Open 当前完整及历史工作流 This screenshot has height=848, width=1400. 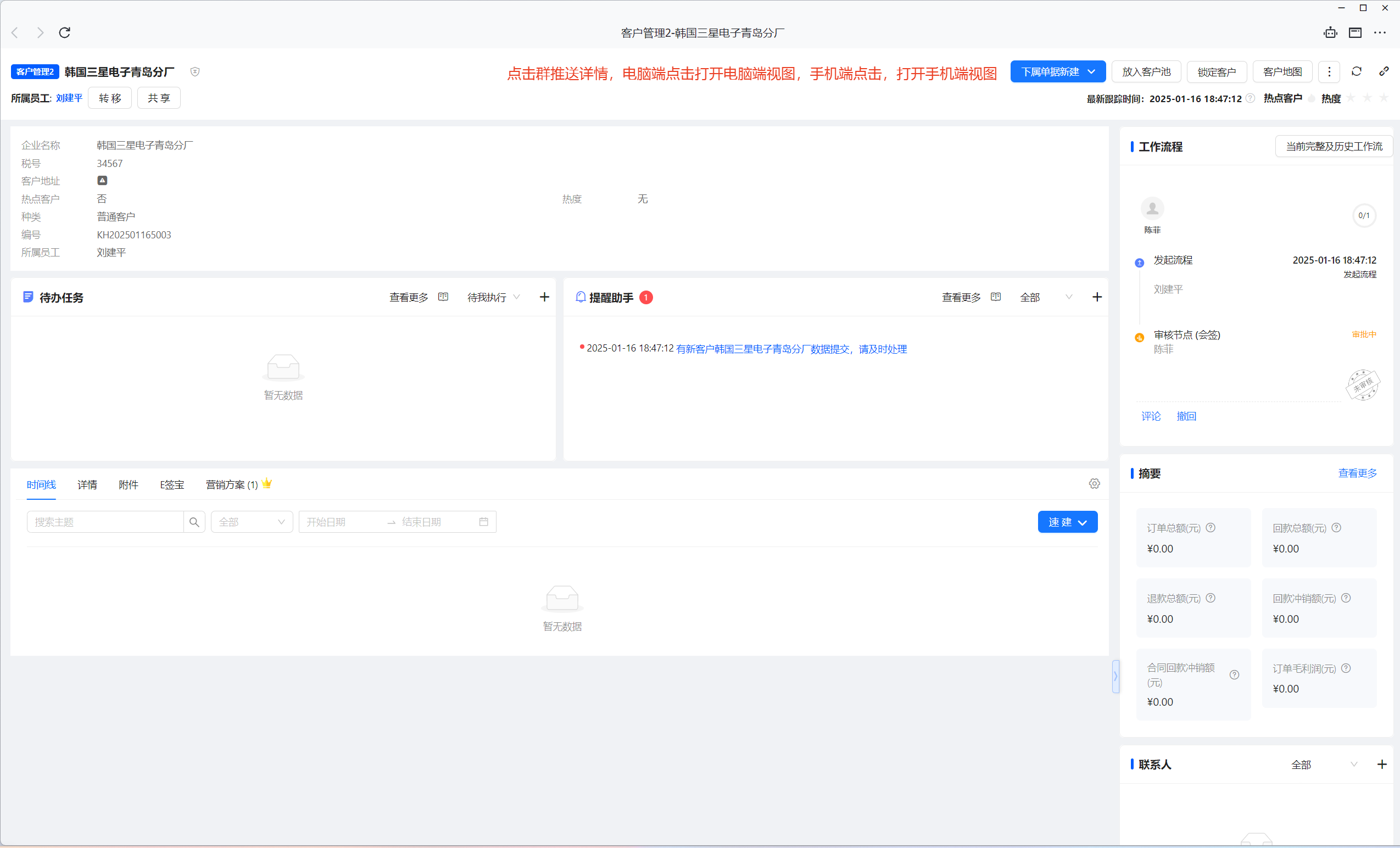(1334, 147)
